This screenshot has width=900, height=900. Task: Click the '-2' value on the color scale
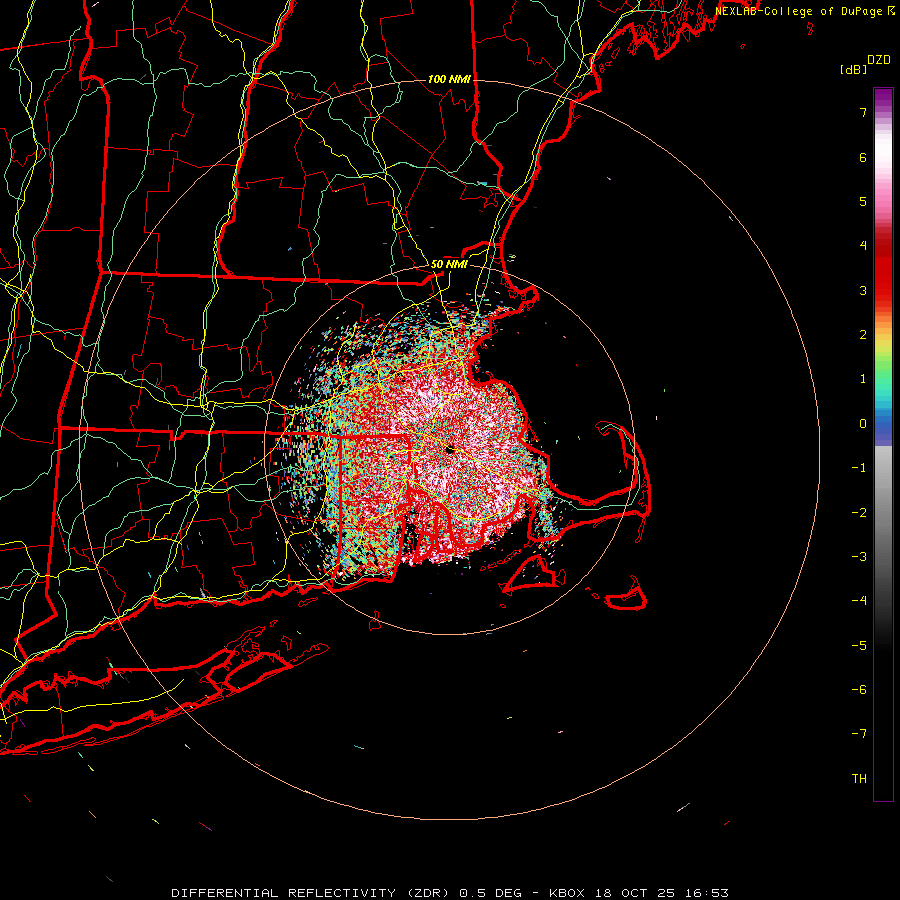click(x=859, y=513)
